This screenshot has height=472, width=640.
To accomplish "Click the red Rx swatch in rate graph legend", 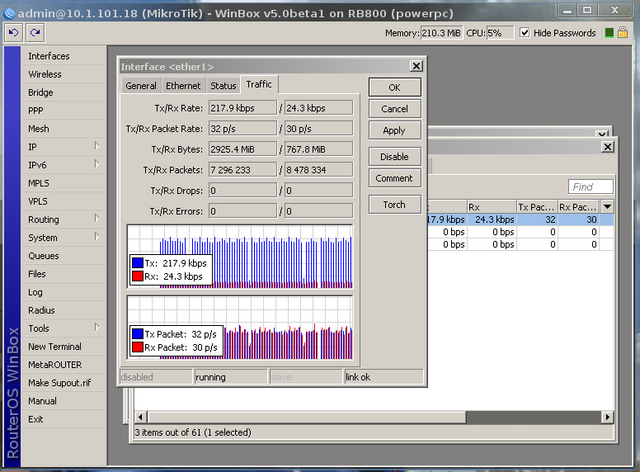I will pos(138,276).
